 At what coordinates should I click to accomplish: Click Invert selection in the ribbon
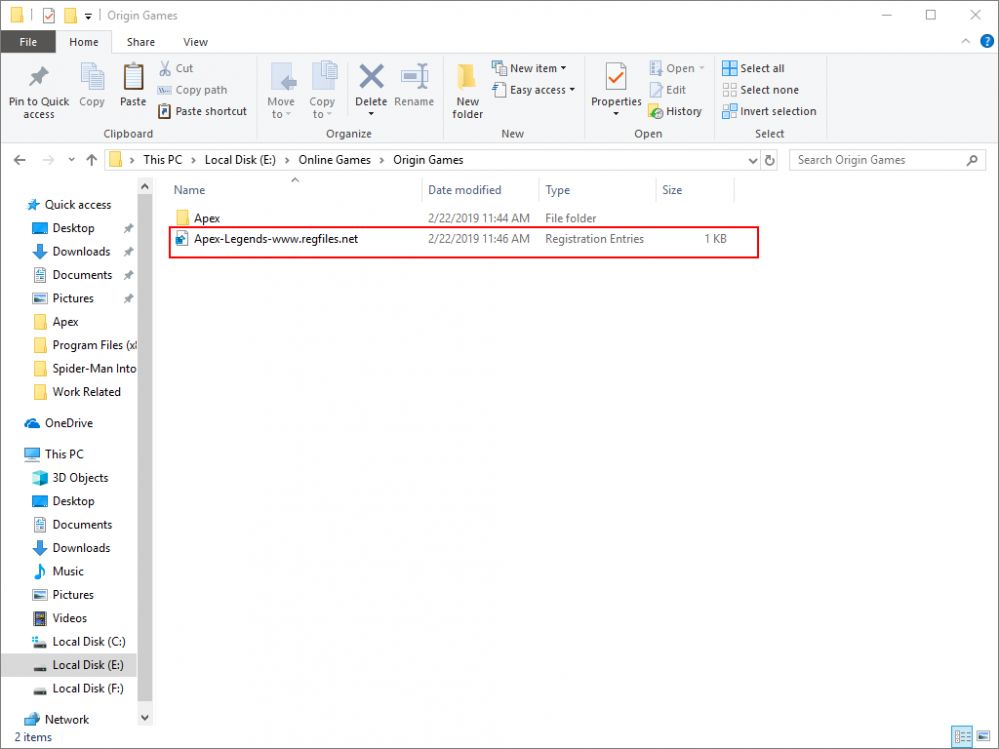769,111
